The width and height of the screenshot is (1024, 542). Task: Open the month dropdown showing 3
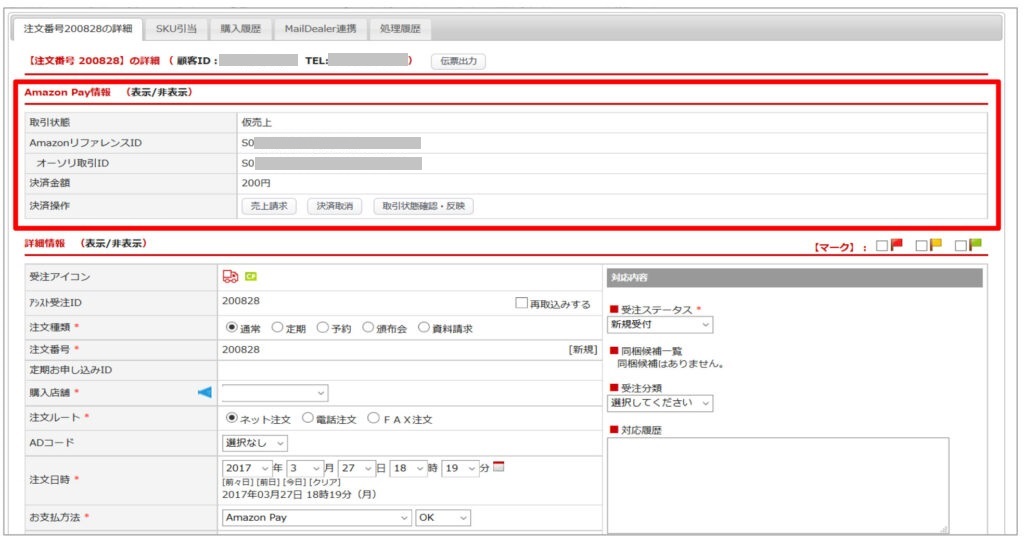pos(304,468)
